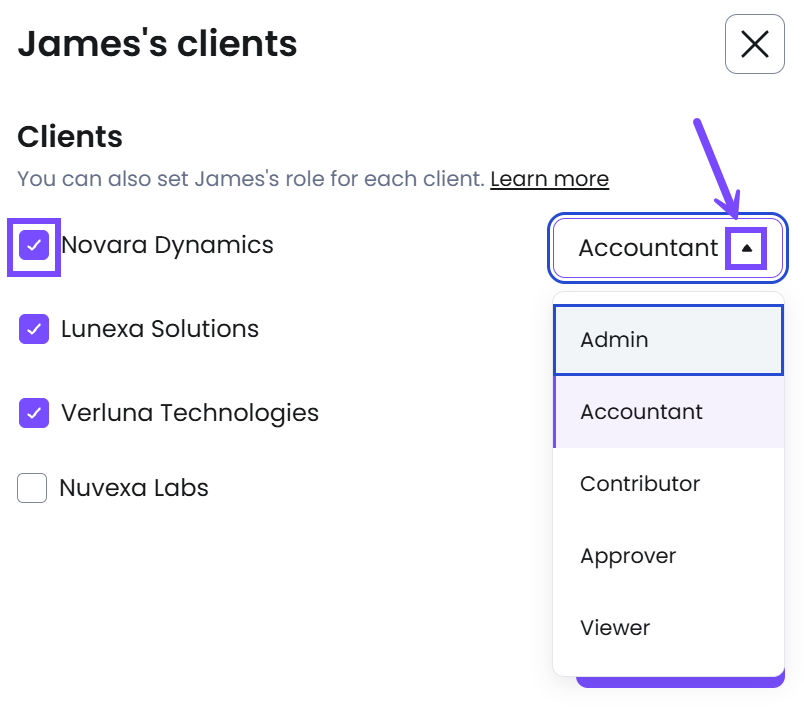Screen dimensions: 804x717
Task: Pick Viewer role from dropdown list
Action: 669,627
